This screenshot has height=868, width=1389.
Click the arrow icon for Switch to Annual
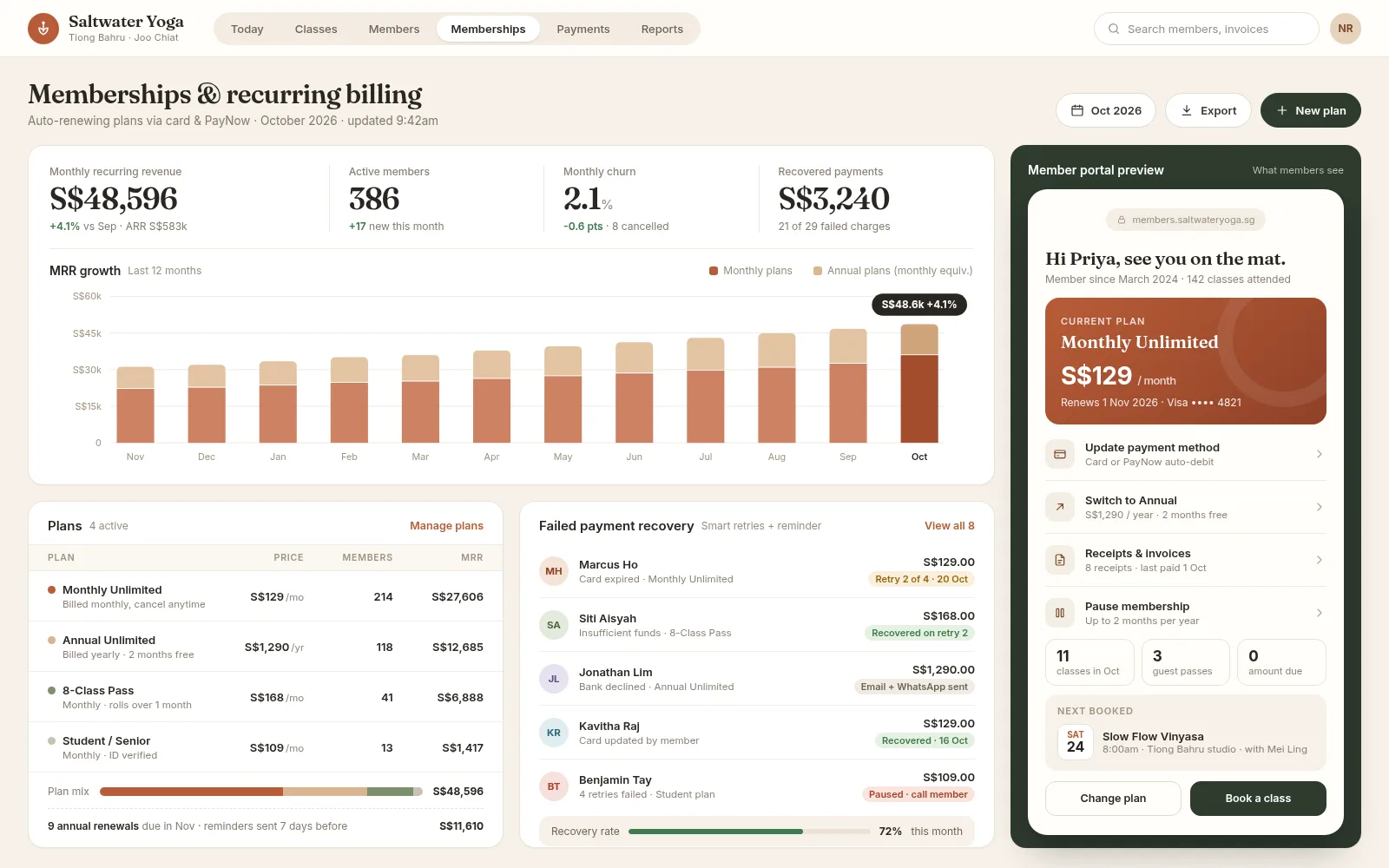tap(1060, 507)
